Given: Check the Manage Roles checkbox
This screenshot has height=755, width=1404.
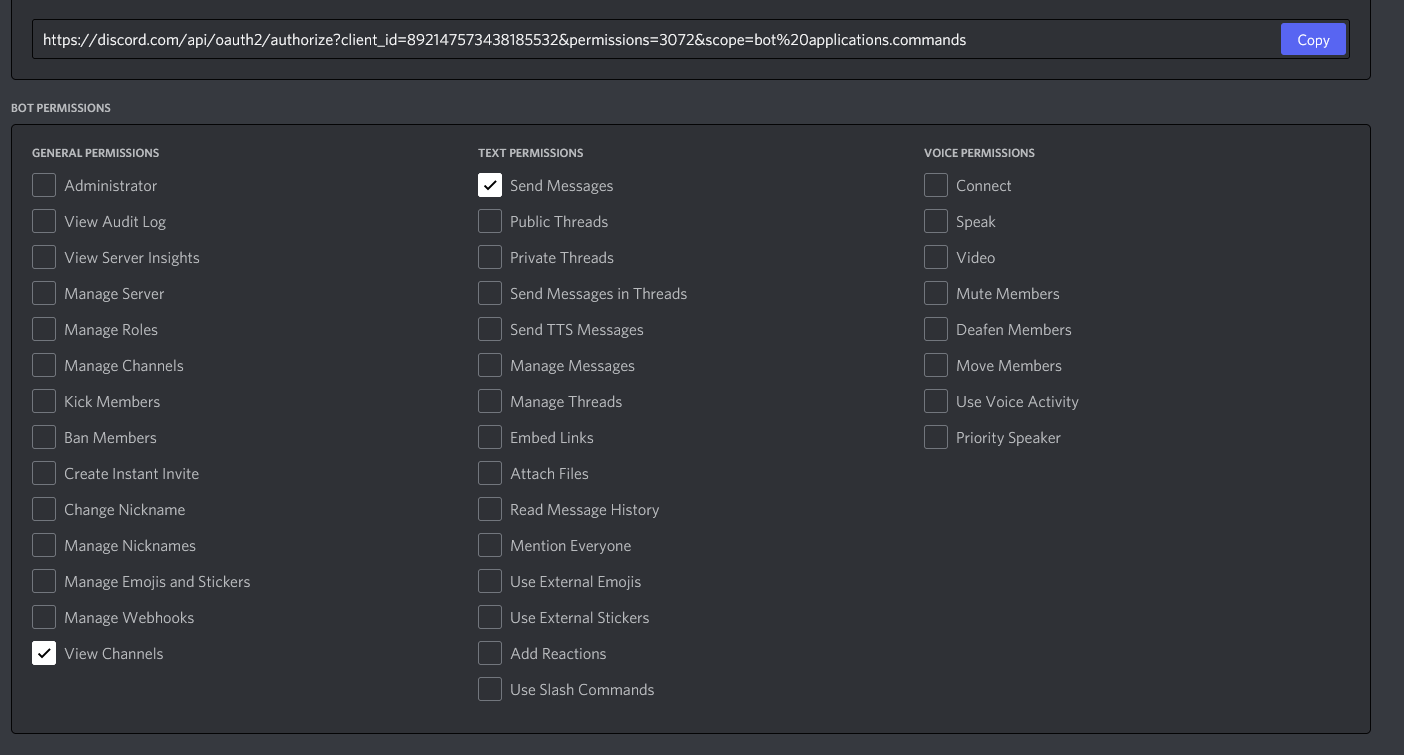Looking at the screenshot, I should tap(44, 329).
